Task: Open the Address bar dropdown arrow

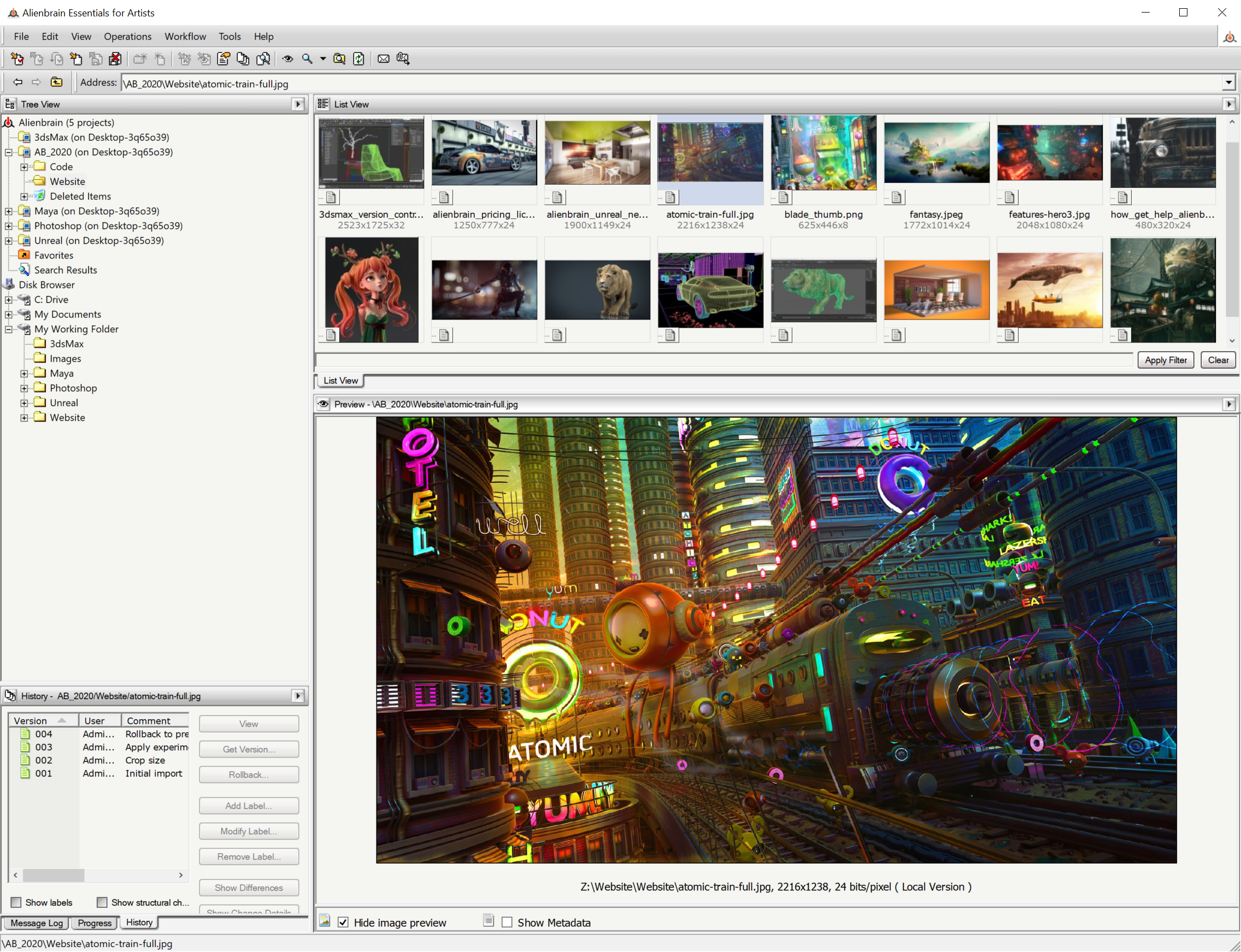Action: coord(1228,84)
